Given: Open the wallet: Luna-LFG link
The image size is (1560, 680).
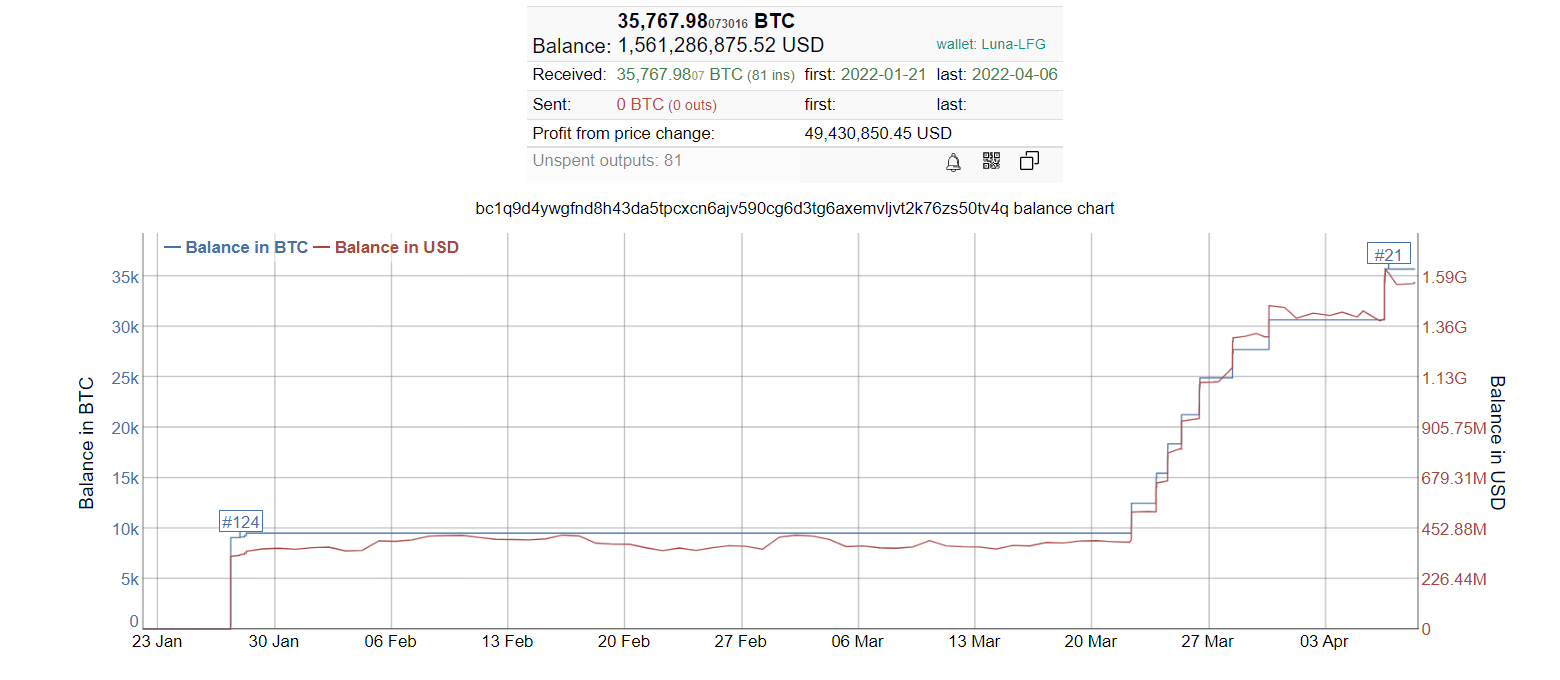Looking at the screenshot, I should pyautogui.click(x=990, y=45).
